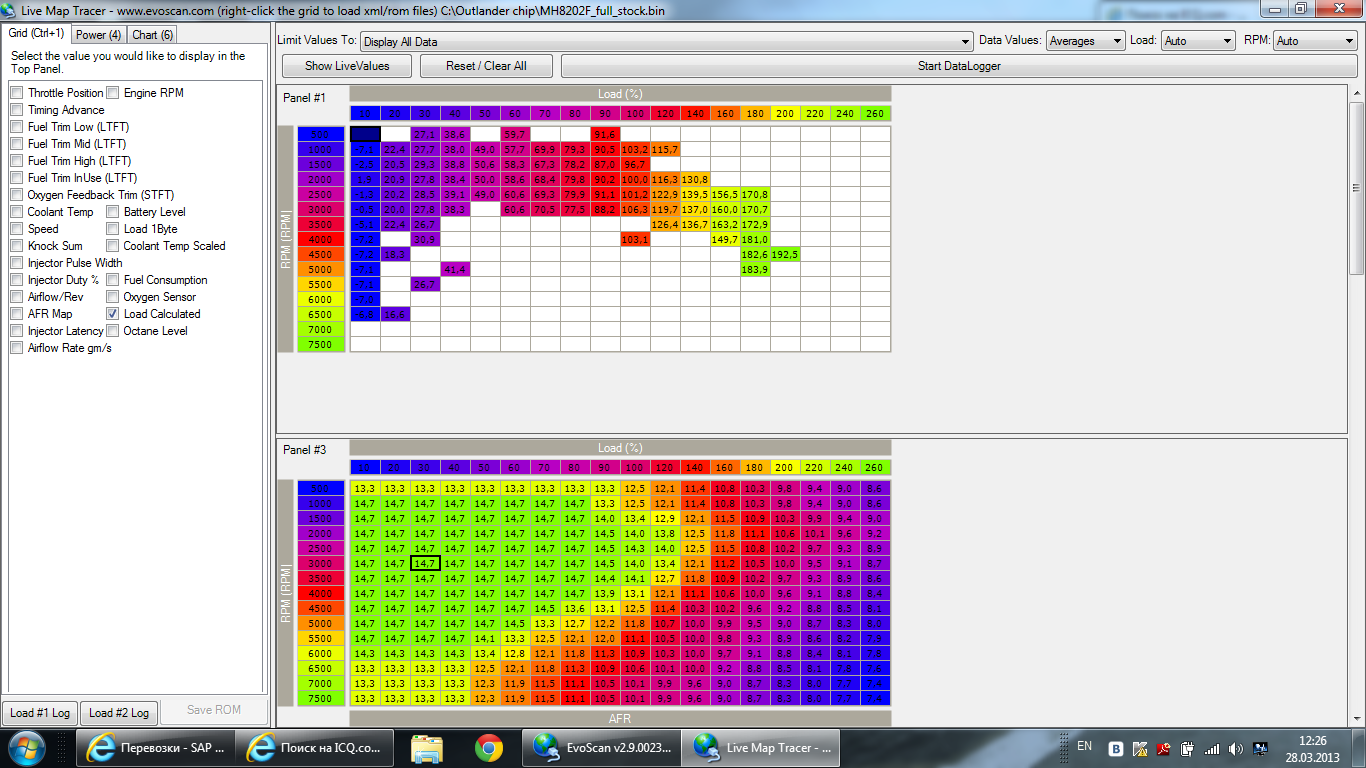Tick the Knock Sum checkbox
1366x768 pixels.
pyautogui.click(x=17, y=246)
